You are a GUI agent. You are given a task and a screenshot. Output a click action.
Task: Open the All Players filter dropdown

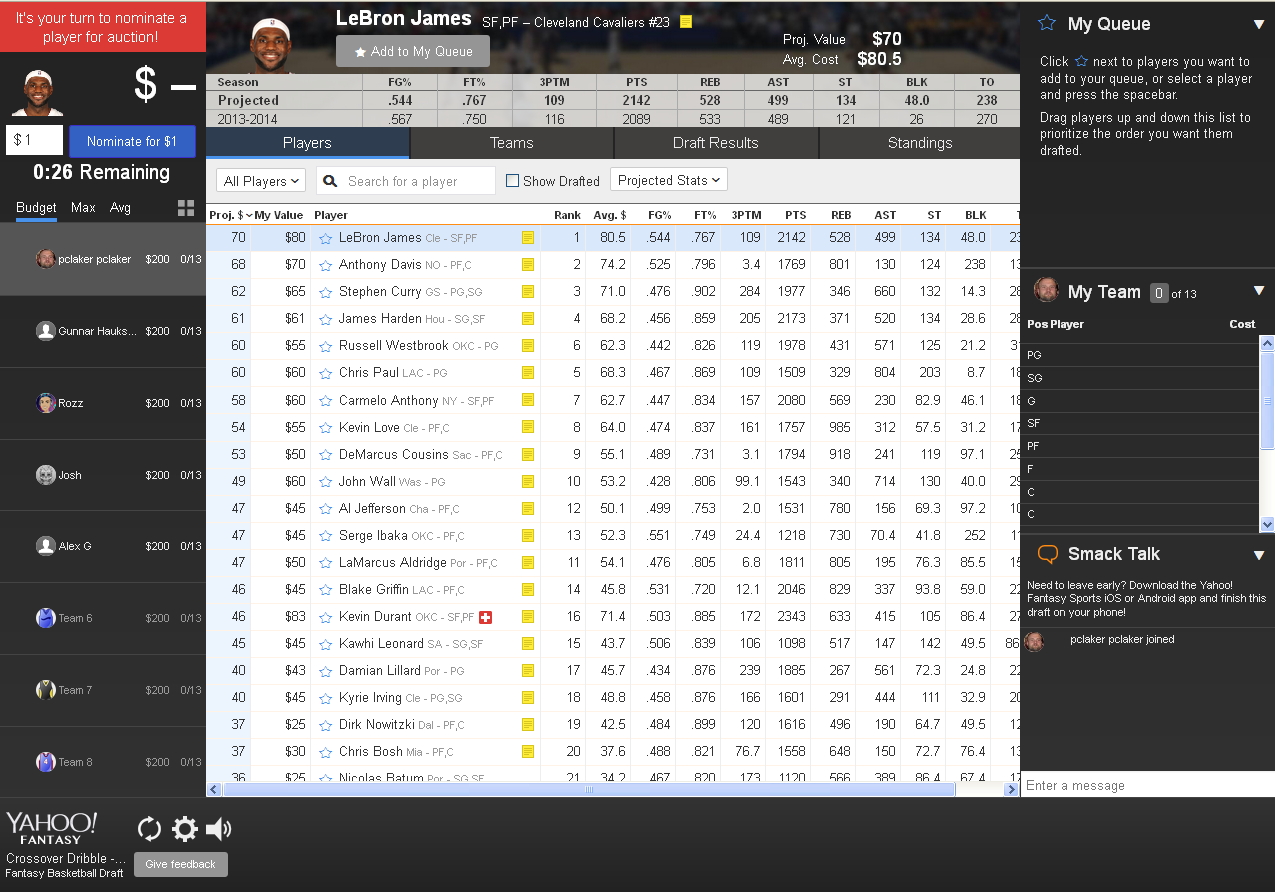(x=262, y=181)
